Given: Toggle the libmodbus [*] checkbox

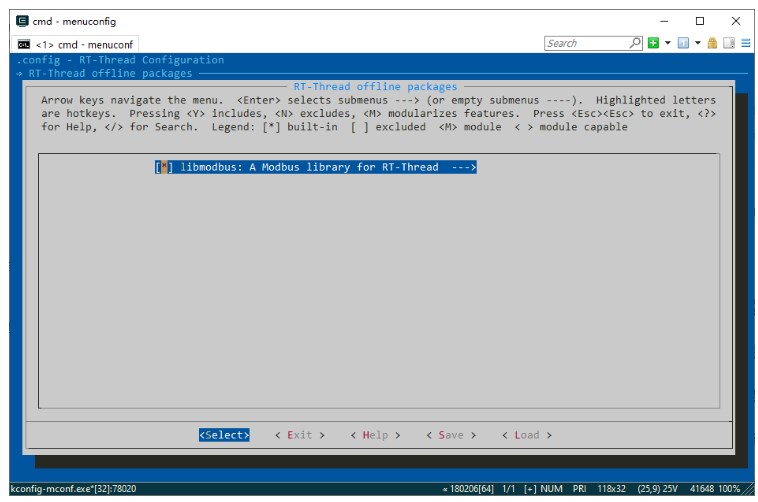Looking at the screenshot, I should click(x=164, y=167).
